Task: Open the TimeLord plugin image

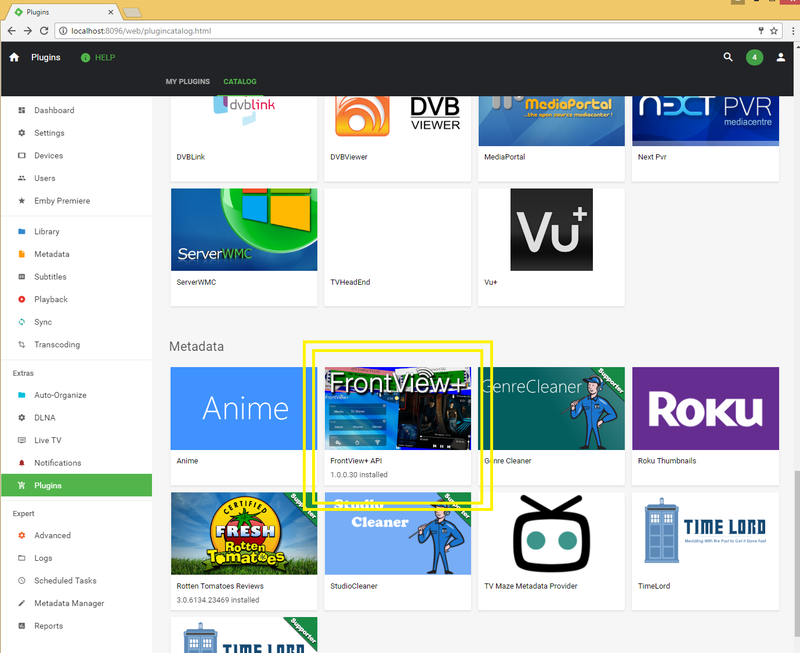Action: [706, 534]
